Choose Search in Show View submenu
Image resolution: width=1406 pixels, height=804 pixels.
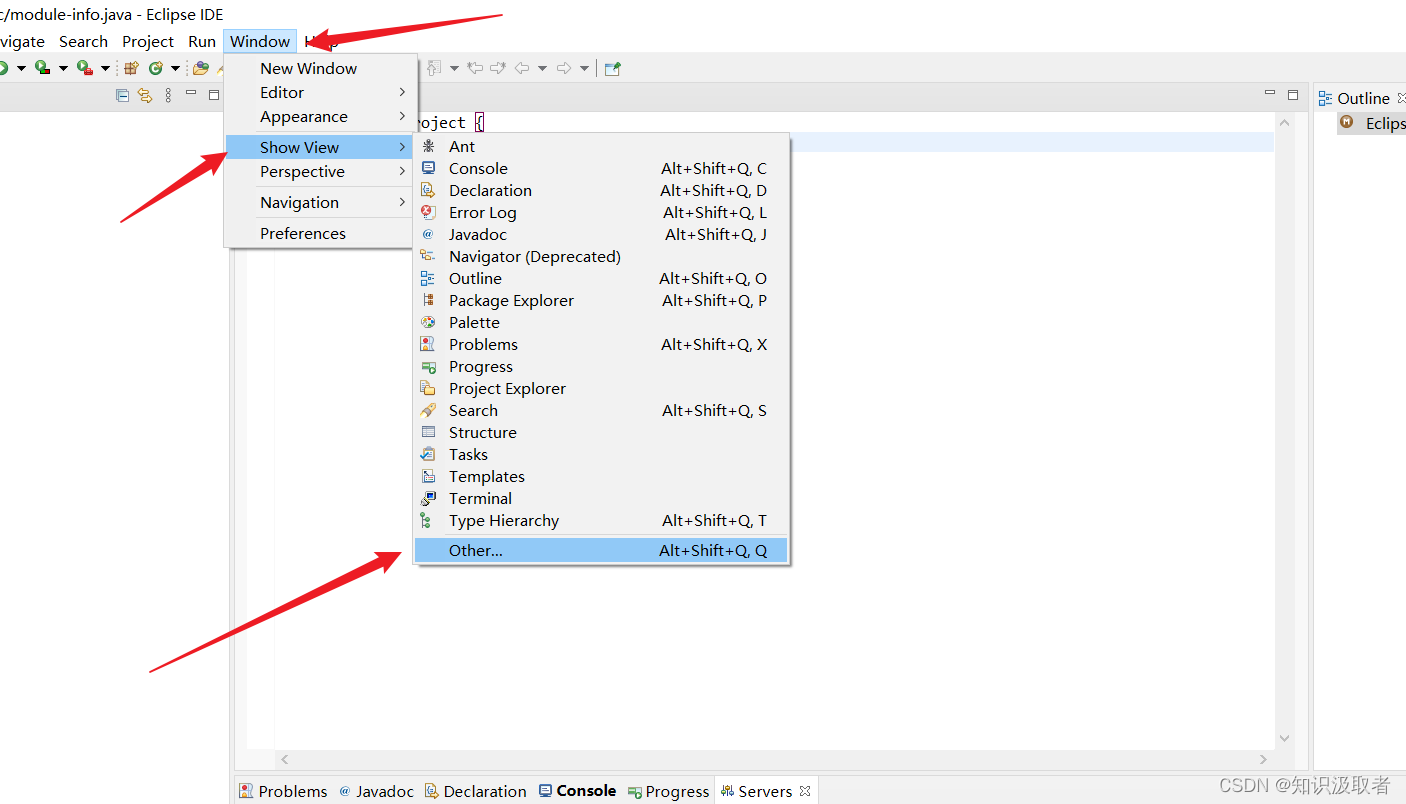click(601, 410)
